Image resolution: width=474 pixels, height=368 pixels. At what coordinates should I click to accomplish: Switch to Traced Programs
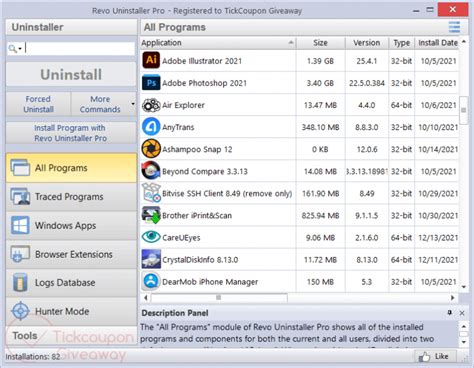click(x=71, y=197)
